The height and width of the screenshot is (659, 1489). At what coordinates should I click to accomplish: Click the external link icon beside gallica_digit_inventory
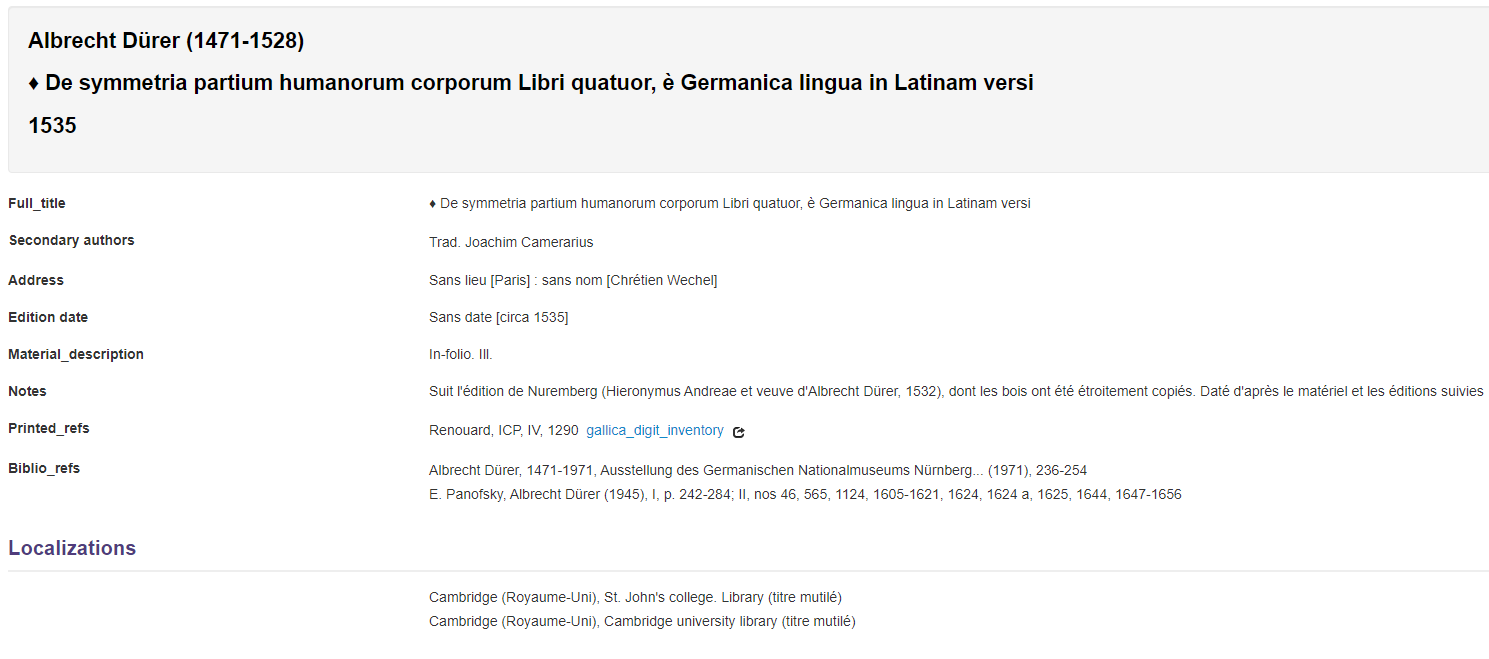(x=739, y=432)
